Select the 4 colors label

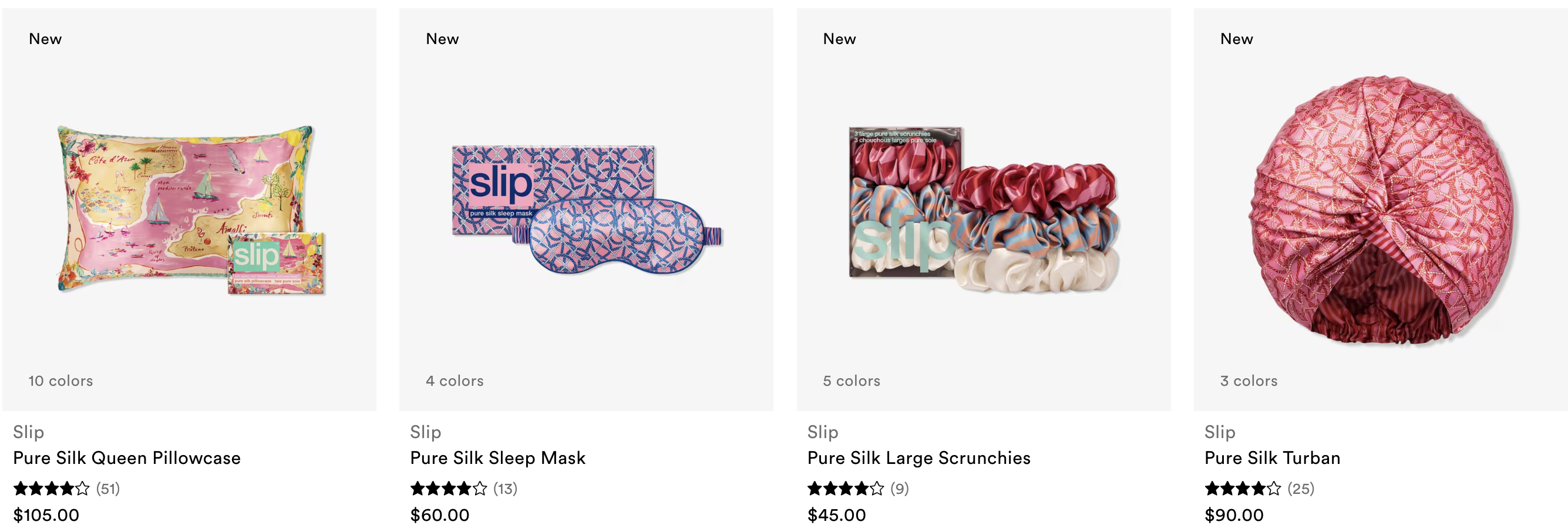coord(455,381)
